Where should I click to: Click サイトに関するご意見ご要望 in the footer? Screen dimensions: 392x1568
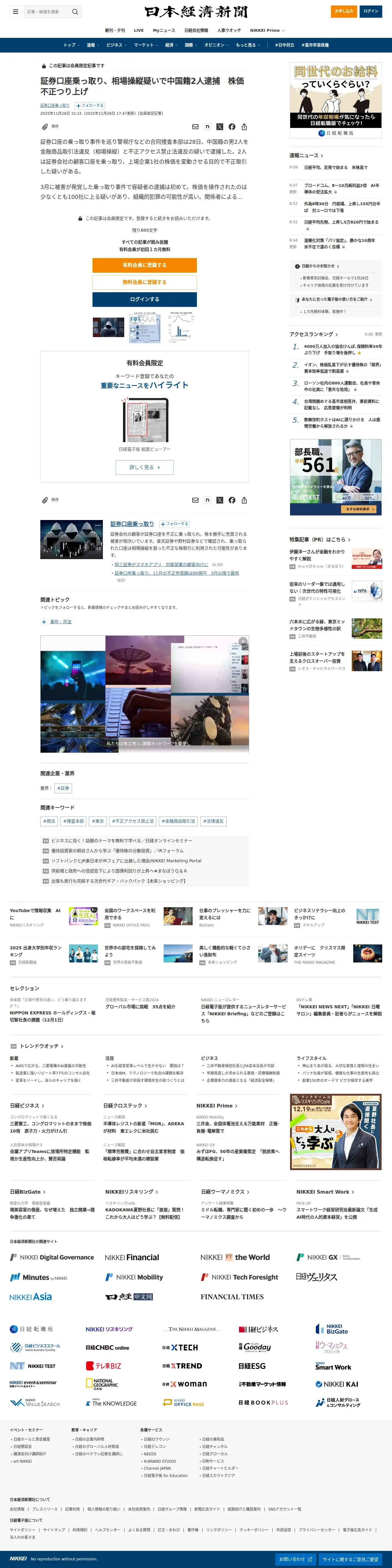350,1559
